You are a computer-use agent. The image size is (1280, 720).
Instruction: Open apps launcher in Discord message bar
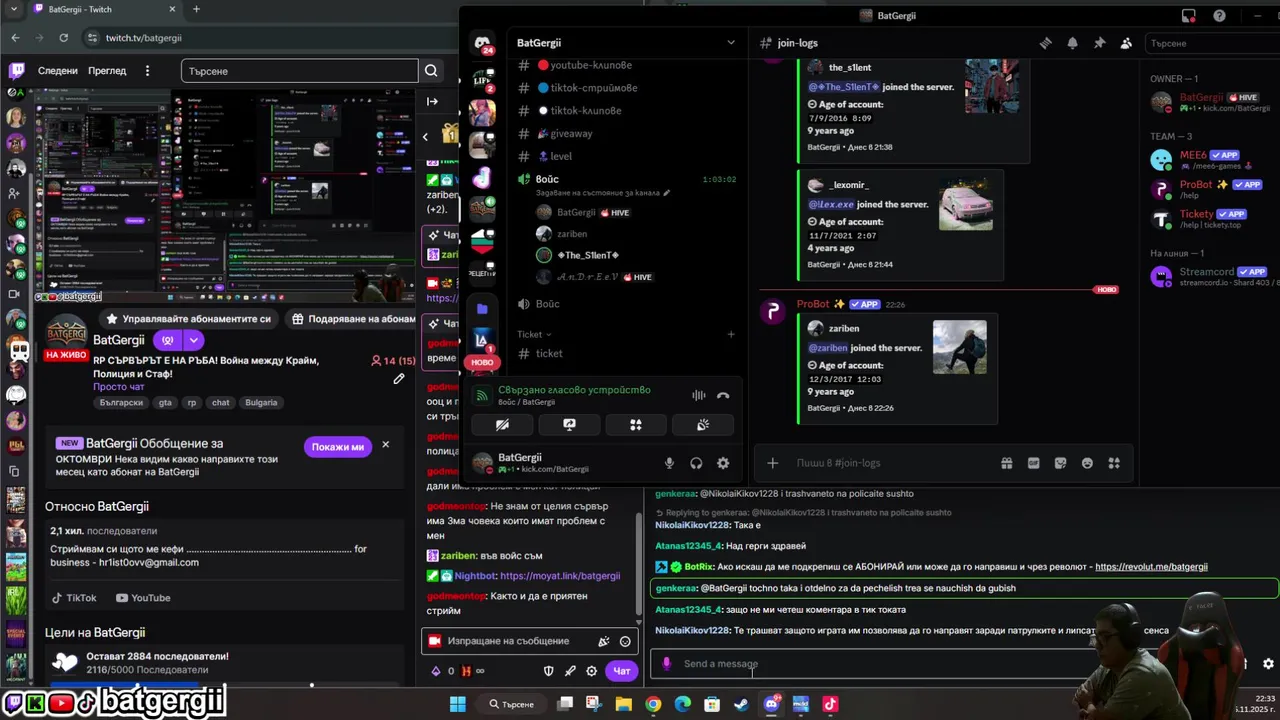1114,463
